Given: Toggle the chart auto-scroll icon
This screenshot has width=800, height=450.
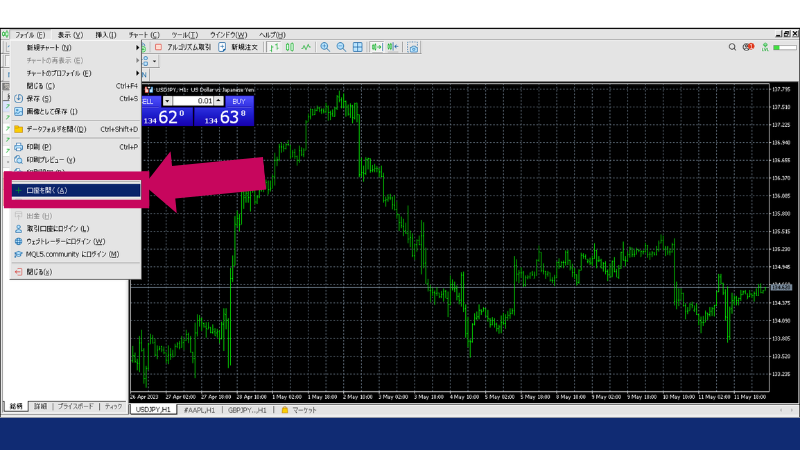Looking at the screenshot, I should pos(377,47).
